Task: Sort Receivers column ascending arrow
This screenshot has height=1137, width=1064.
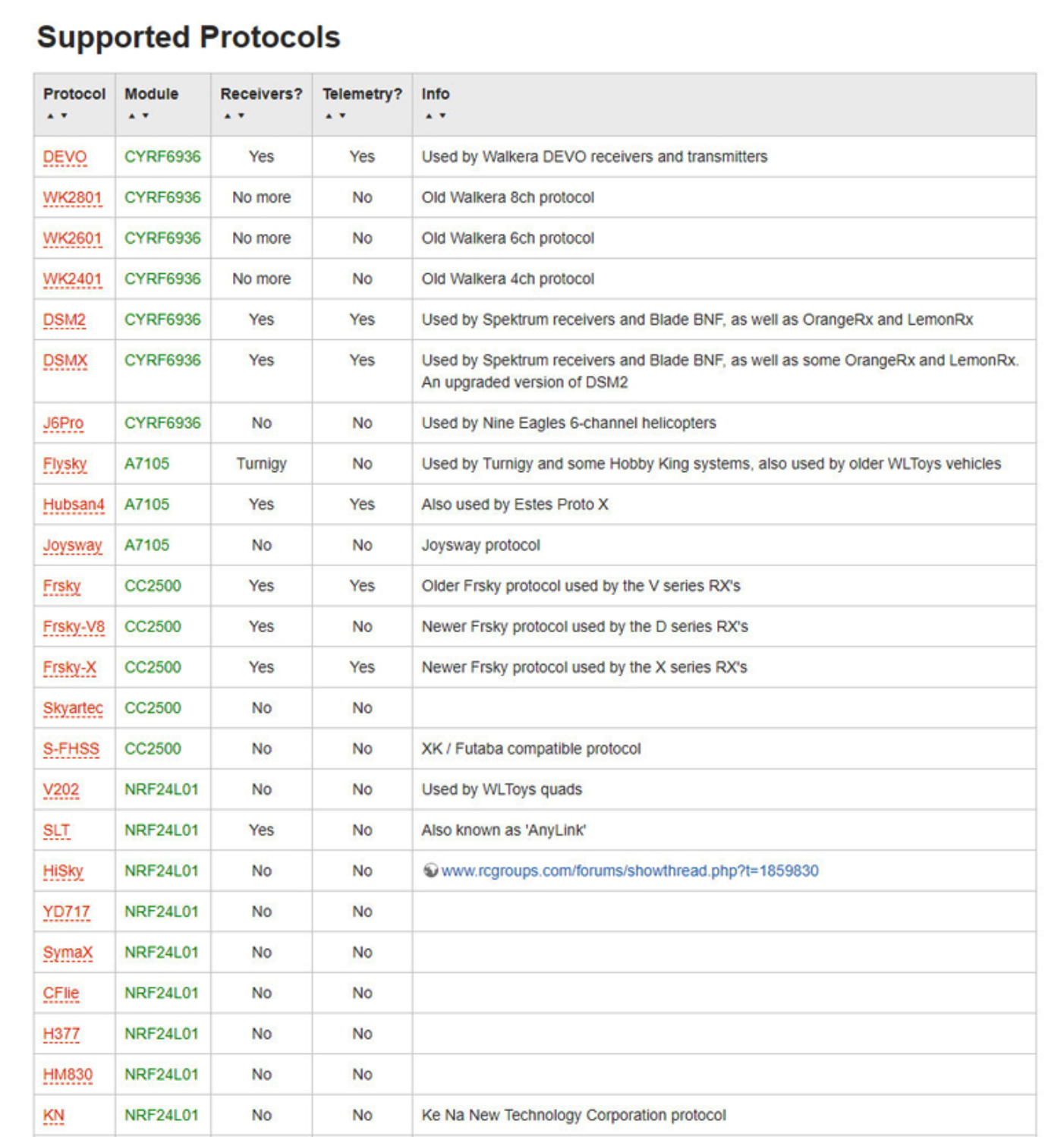Action: click(228, 116)
